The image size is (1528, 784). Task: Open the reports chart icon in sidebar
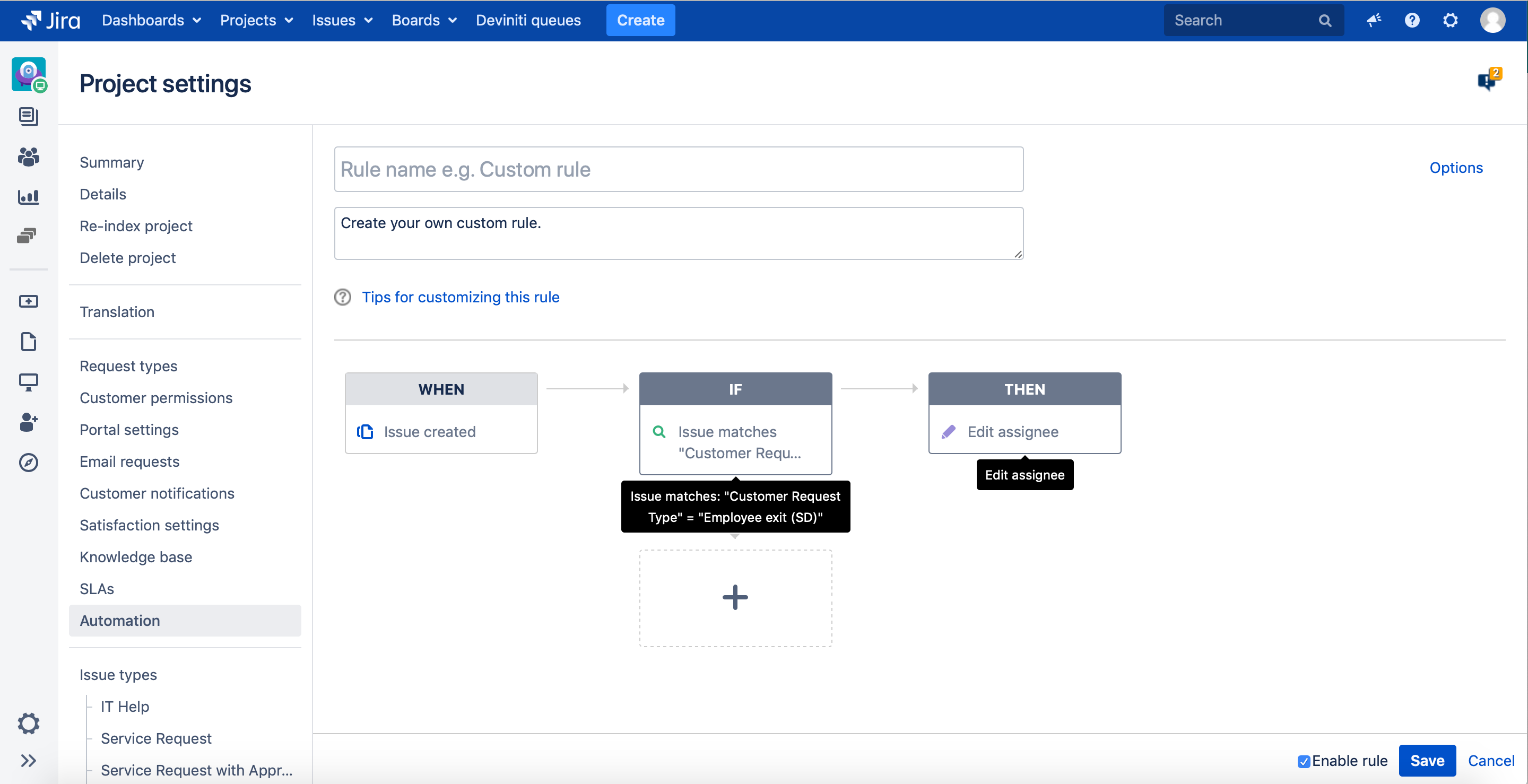pos(28,196)
